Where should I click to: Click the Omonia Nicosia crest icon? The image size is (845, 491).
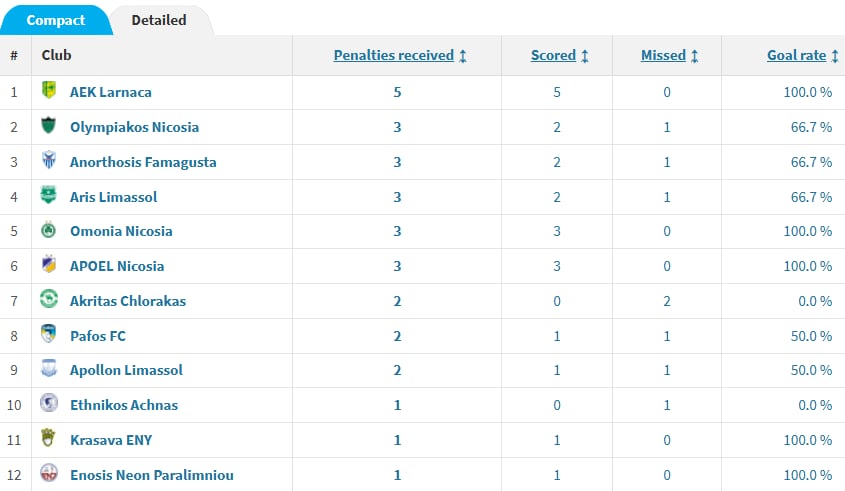pos(49,231)
